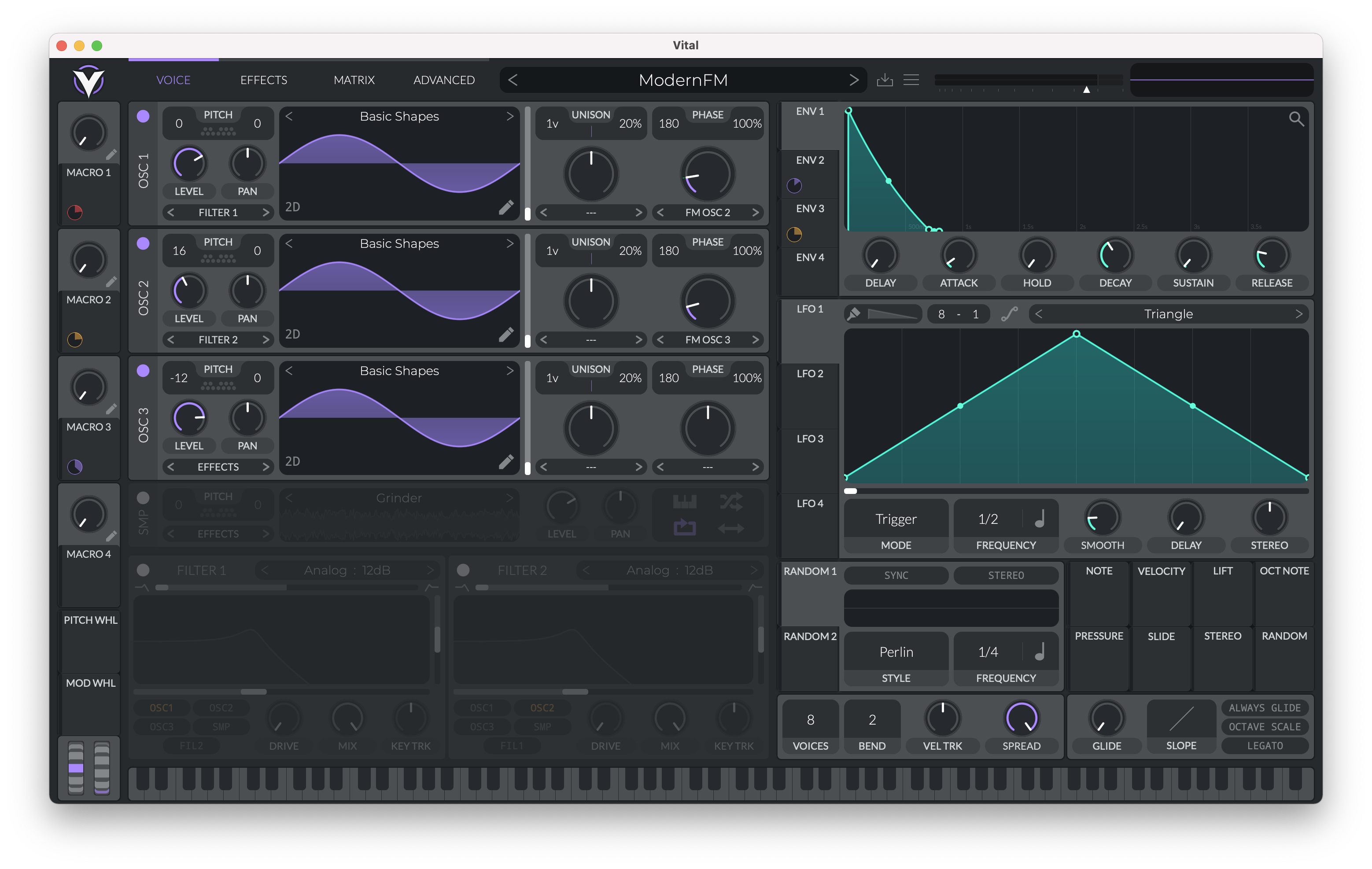Open OSC 1 Basic Shapes wavetable selector
The width and height of the screenshot is (1372, 869).
point(399,116)
